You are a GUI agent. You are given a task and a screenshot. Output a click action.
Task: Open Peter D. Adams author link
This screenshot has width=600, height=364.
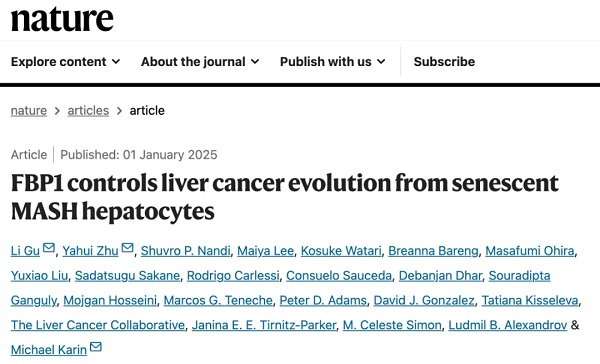click(323, 300)
